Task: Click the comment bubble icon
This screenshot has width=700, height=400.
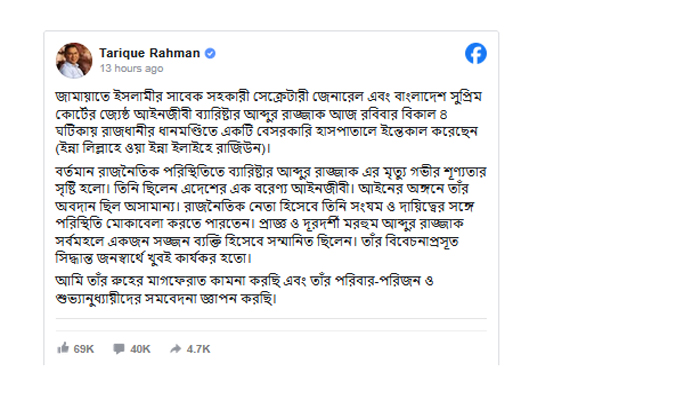Action: click(x=118, y=348)
